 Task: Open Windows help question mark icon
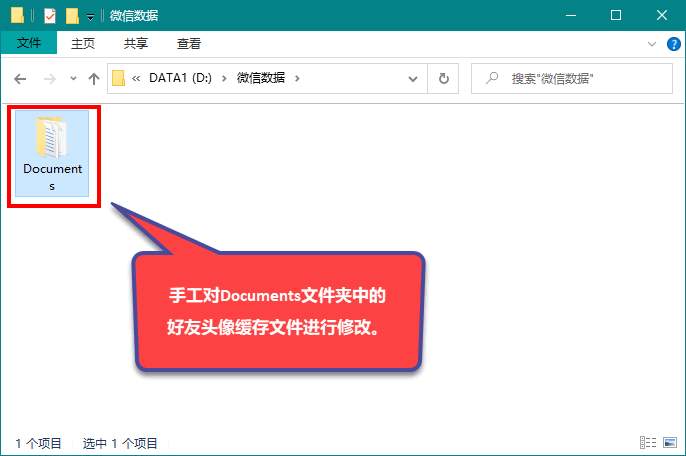click(673, 44)
